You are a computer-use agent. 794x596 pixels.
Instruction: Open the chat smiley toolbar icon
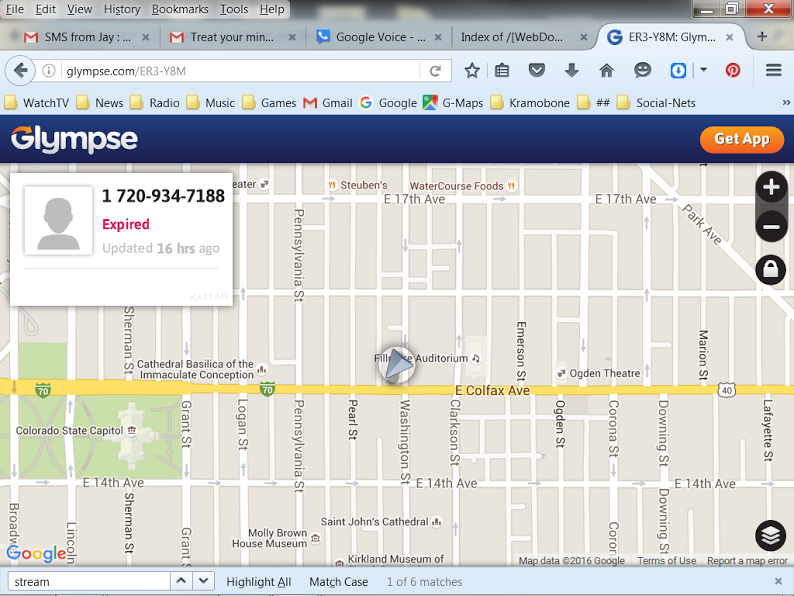tap(642, 70)
